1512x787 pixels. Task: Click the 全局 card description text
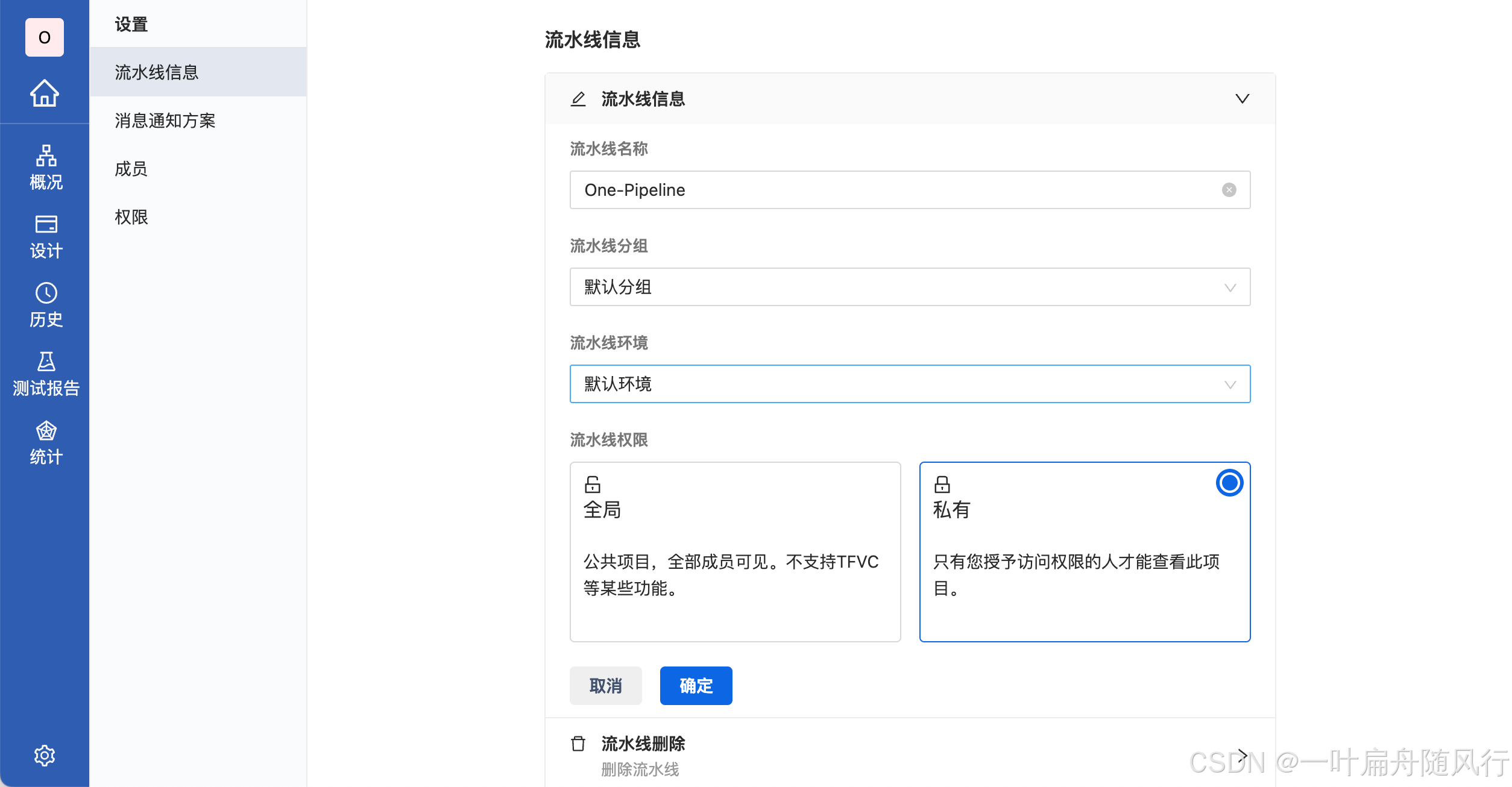click(731, 575)
